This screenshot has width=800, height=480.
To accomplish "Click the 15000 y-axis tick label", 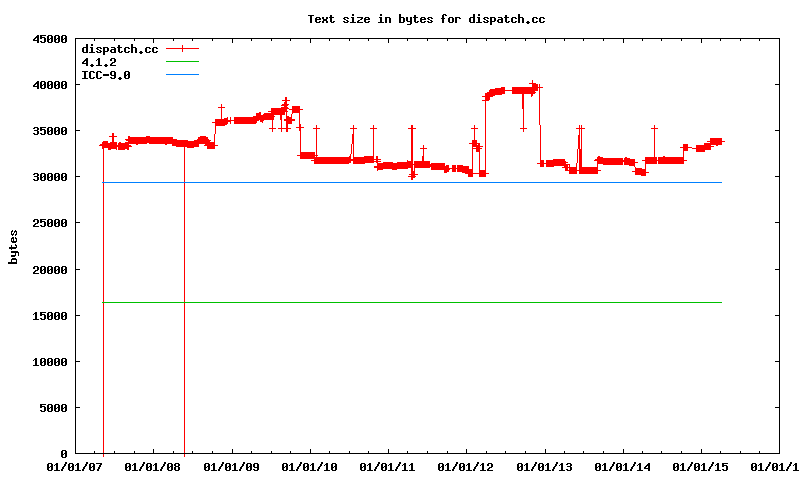I will [x=49, y=316].
